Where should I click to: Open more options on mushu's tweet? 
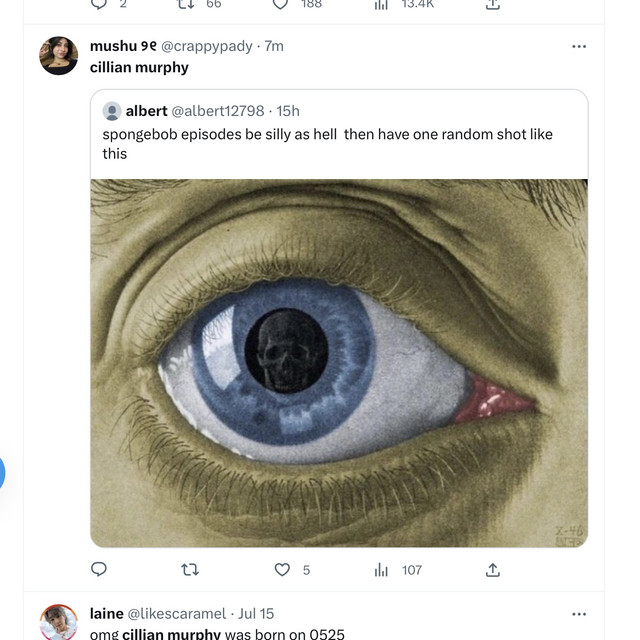click(579, 47)
